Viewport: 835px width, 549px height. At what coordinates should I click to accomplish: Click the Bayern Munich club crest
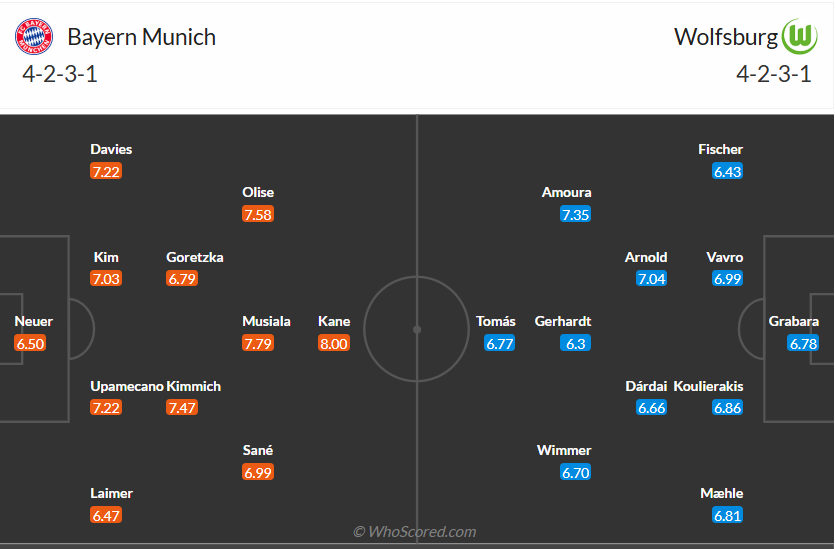pos(31,38)
